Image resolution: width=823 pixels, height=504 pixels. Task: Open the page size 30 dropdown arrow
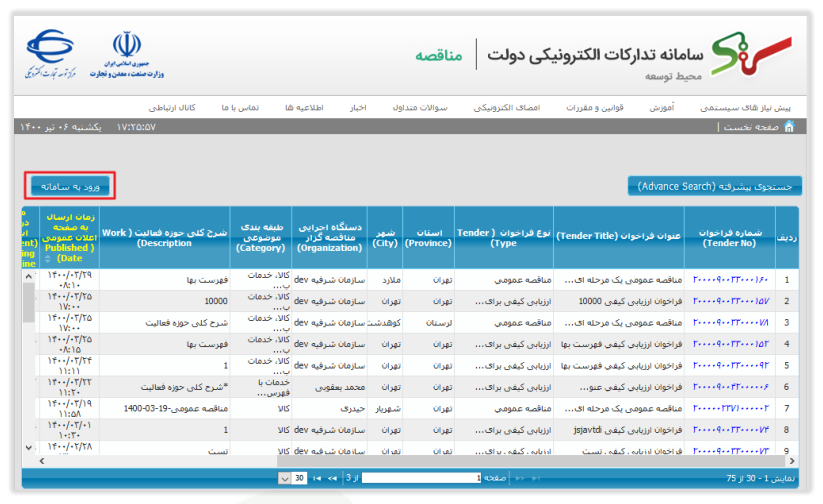(284, 478)
